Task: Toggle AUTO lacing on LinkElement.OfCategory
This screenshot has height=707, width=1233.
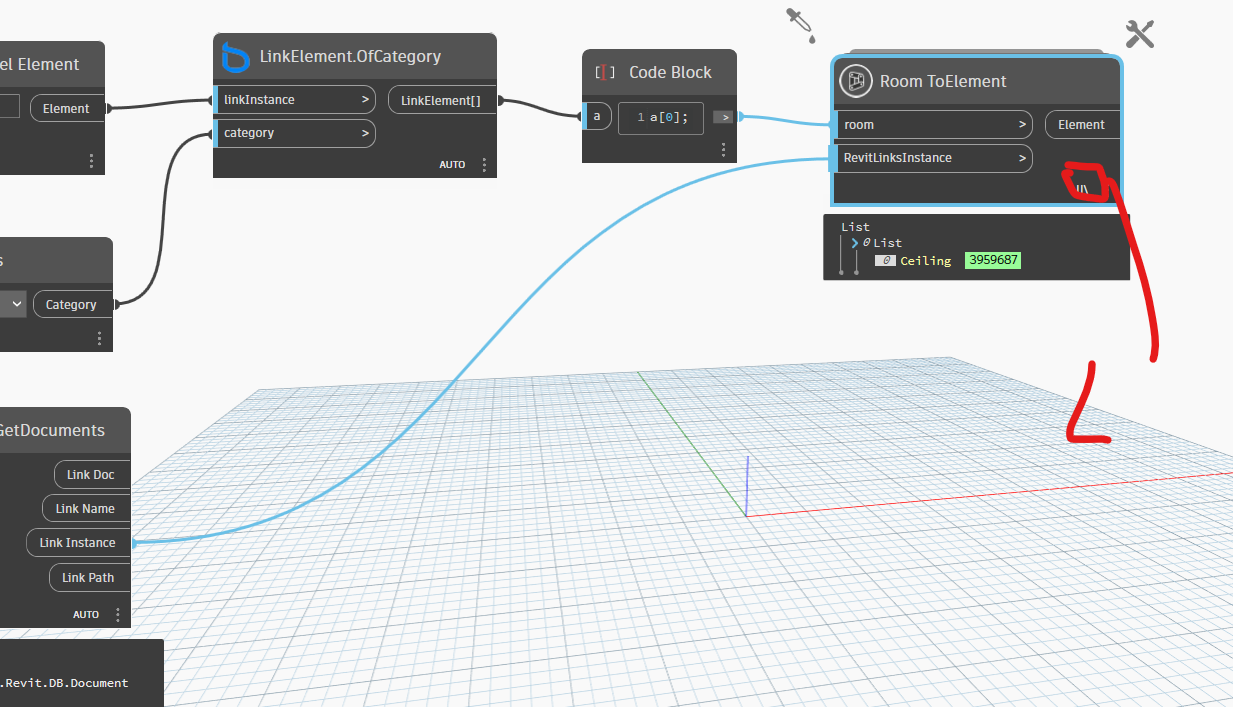Action: click(450, 164)
